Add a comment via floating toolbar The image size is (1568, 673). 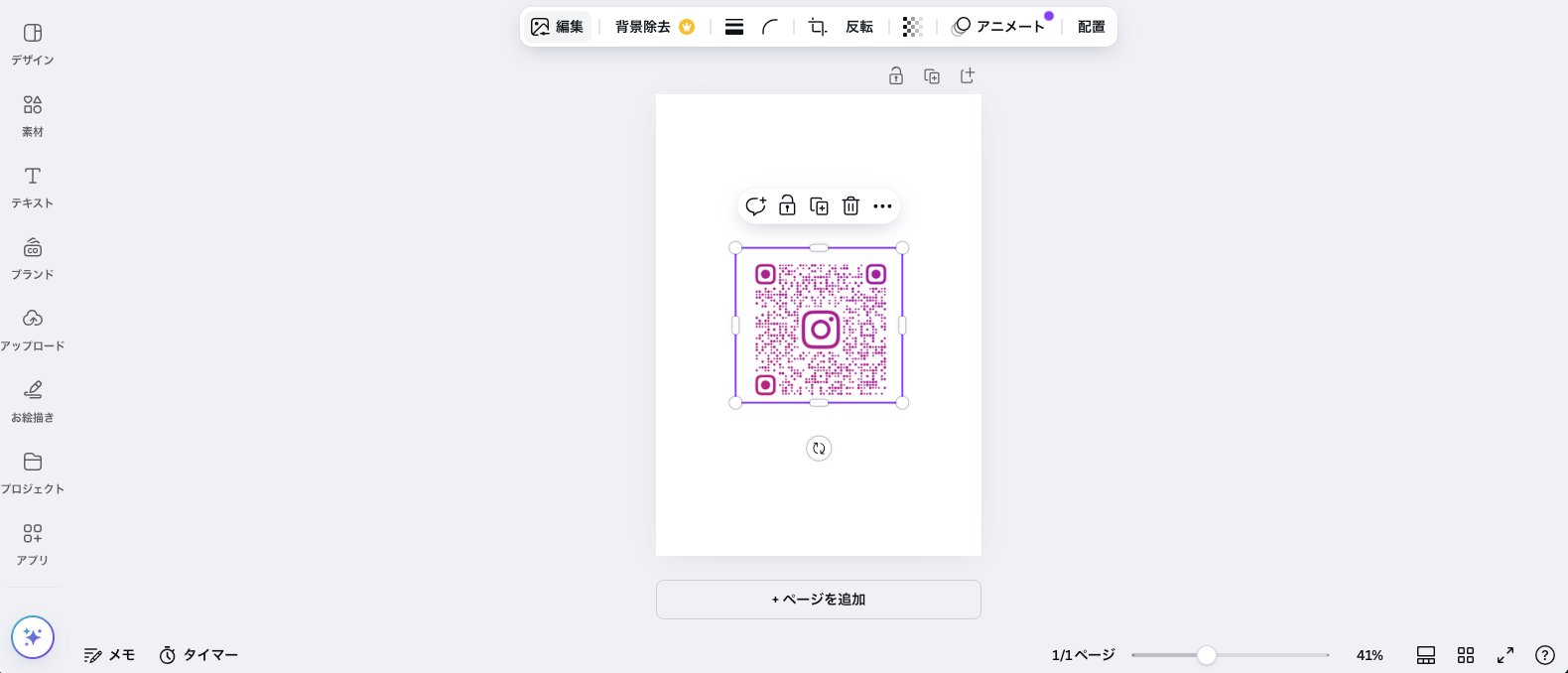[755, 206]
